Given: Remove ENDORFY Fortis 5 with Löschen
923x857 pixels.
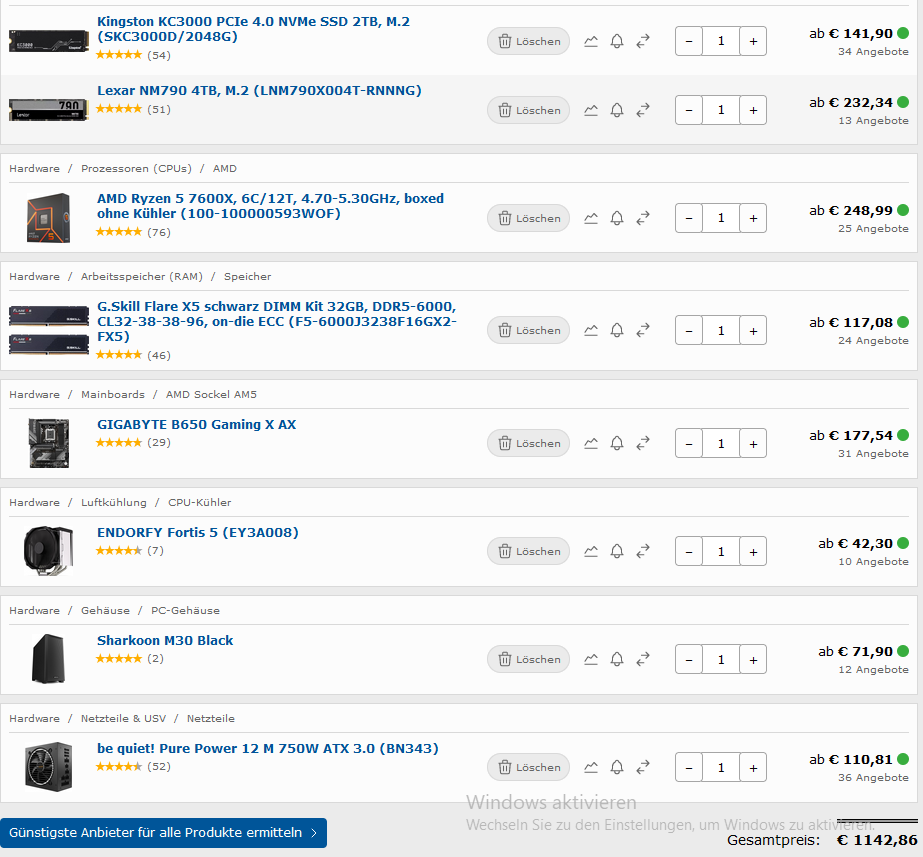Looking at the screenshot, I should coord(529,552).
